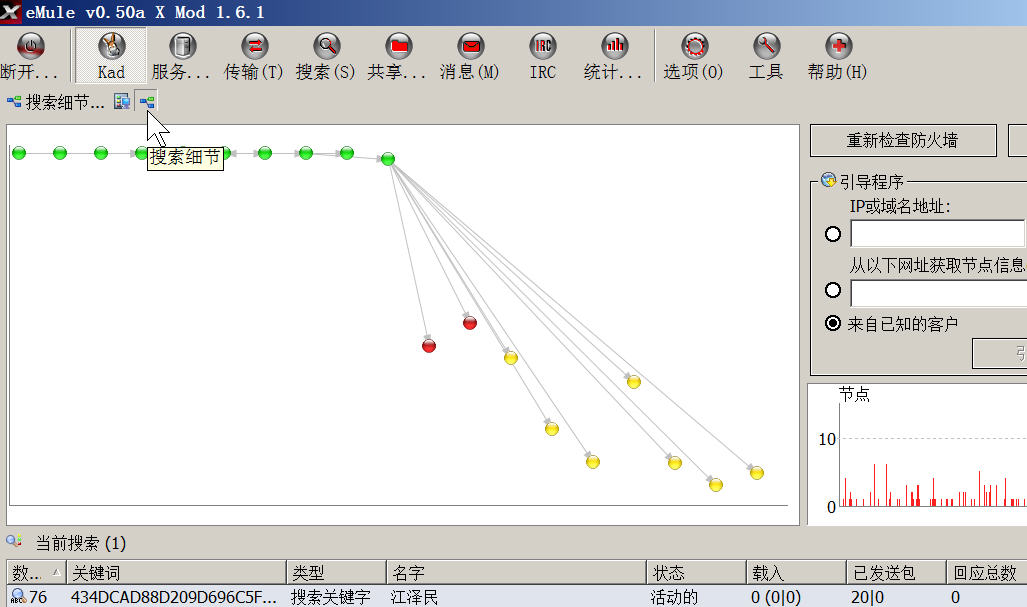
Task: Click the partially visible bootstrap button
Action: tap(1000, 354)
